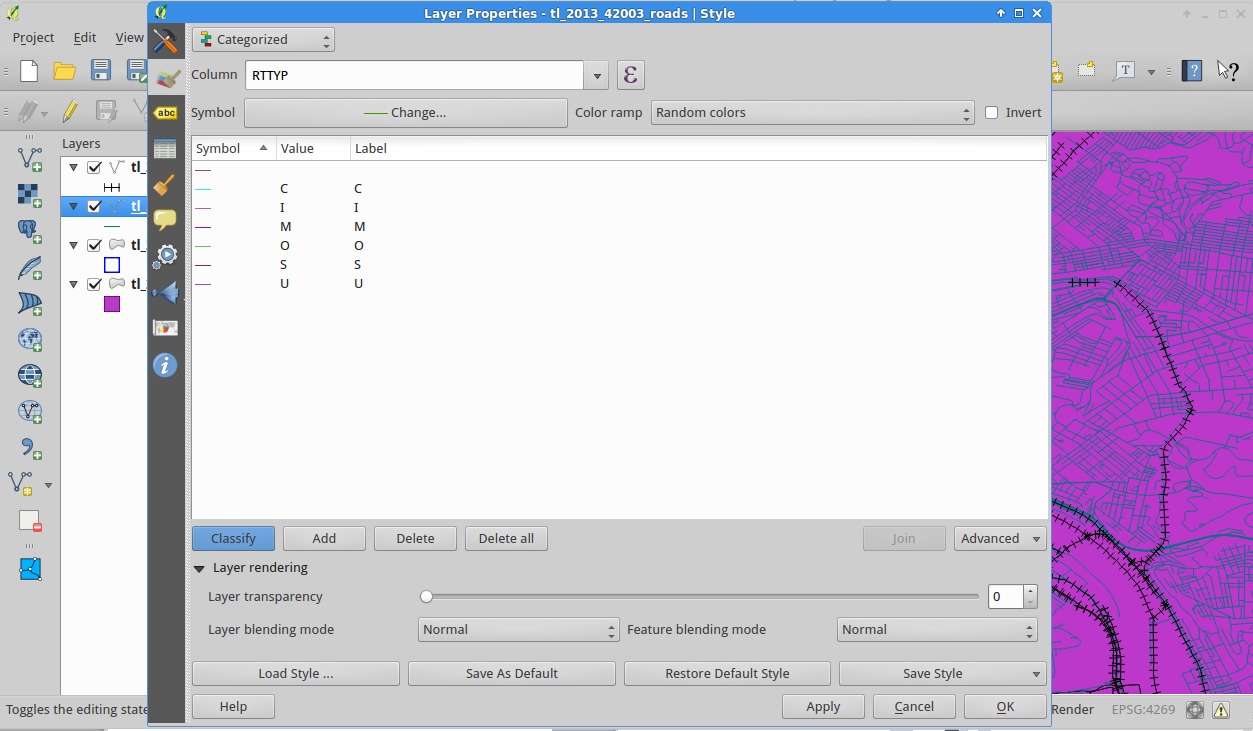Toggle visibility checkbox of the bottom magenta layer
This screenshot has height=731, width=1253.
94,284
